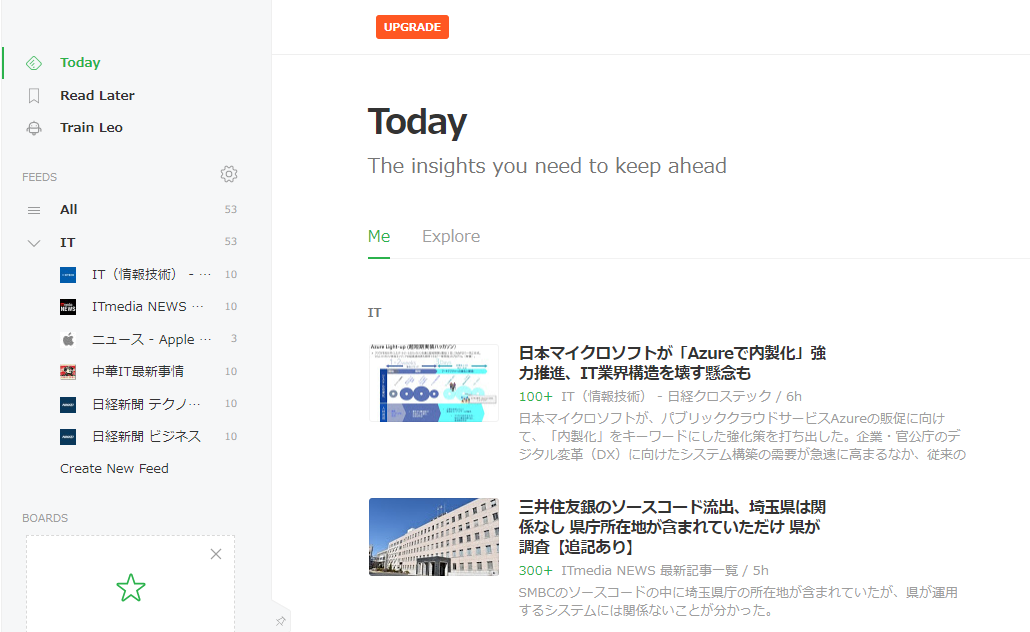Switch to the Me tab
Viewport: 1030px width, 632px height.
[x=379, y=237]
